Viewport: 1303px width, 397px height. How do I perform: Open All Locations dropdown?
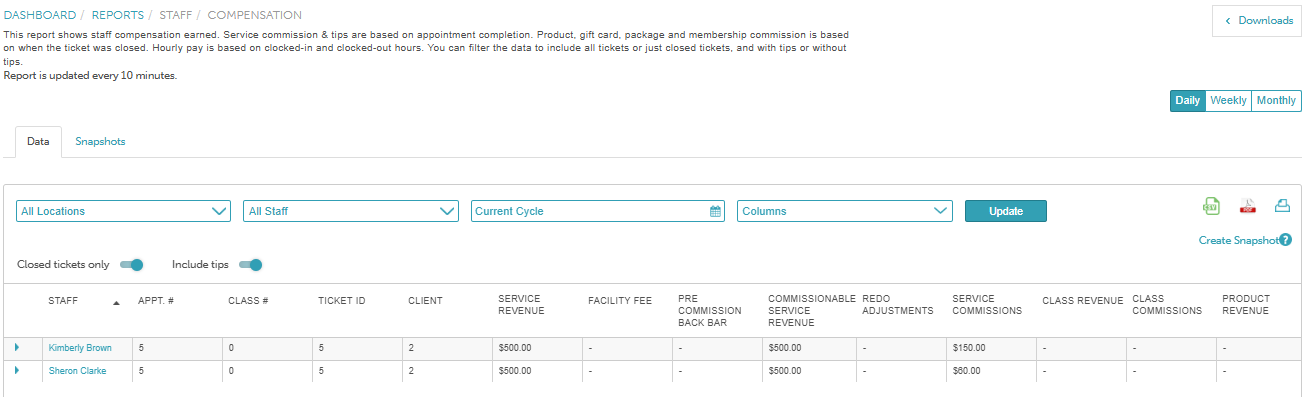(124, 211)
